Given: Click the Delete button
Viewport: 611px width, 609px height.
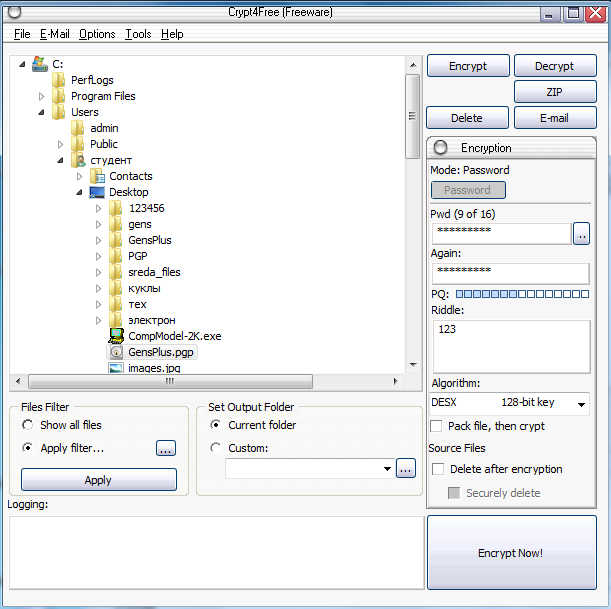Looking at the screenshot, I should click(467, 117).
